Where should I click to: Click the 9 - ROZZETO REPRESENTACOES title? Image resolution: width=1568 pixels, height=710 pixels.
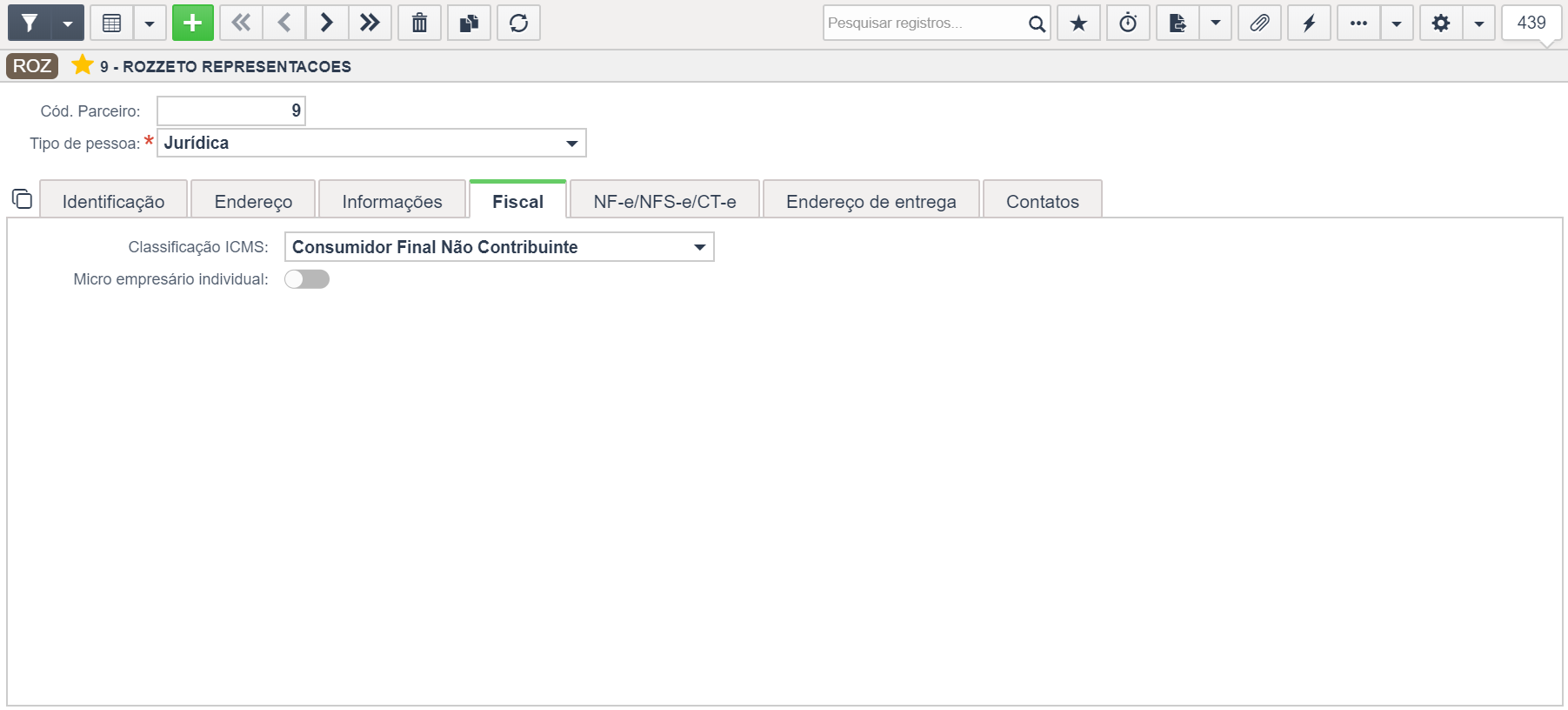[x=226, y=66]
